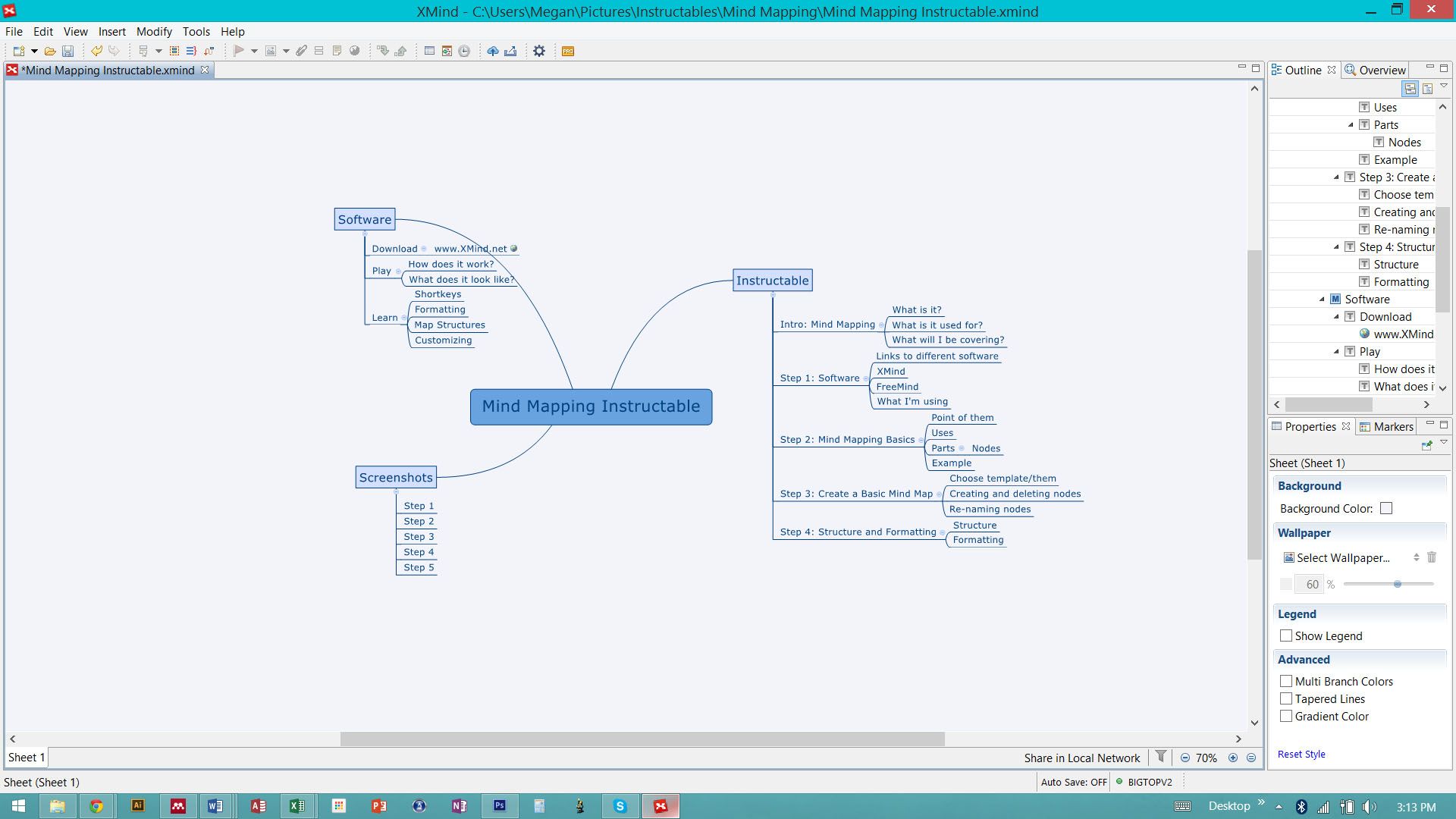
Task: Turn on Tapered Lines
Action: (x=1285, y=698)
